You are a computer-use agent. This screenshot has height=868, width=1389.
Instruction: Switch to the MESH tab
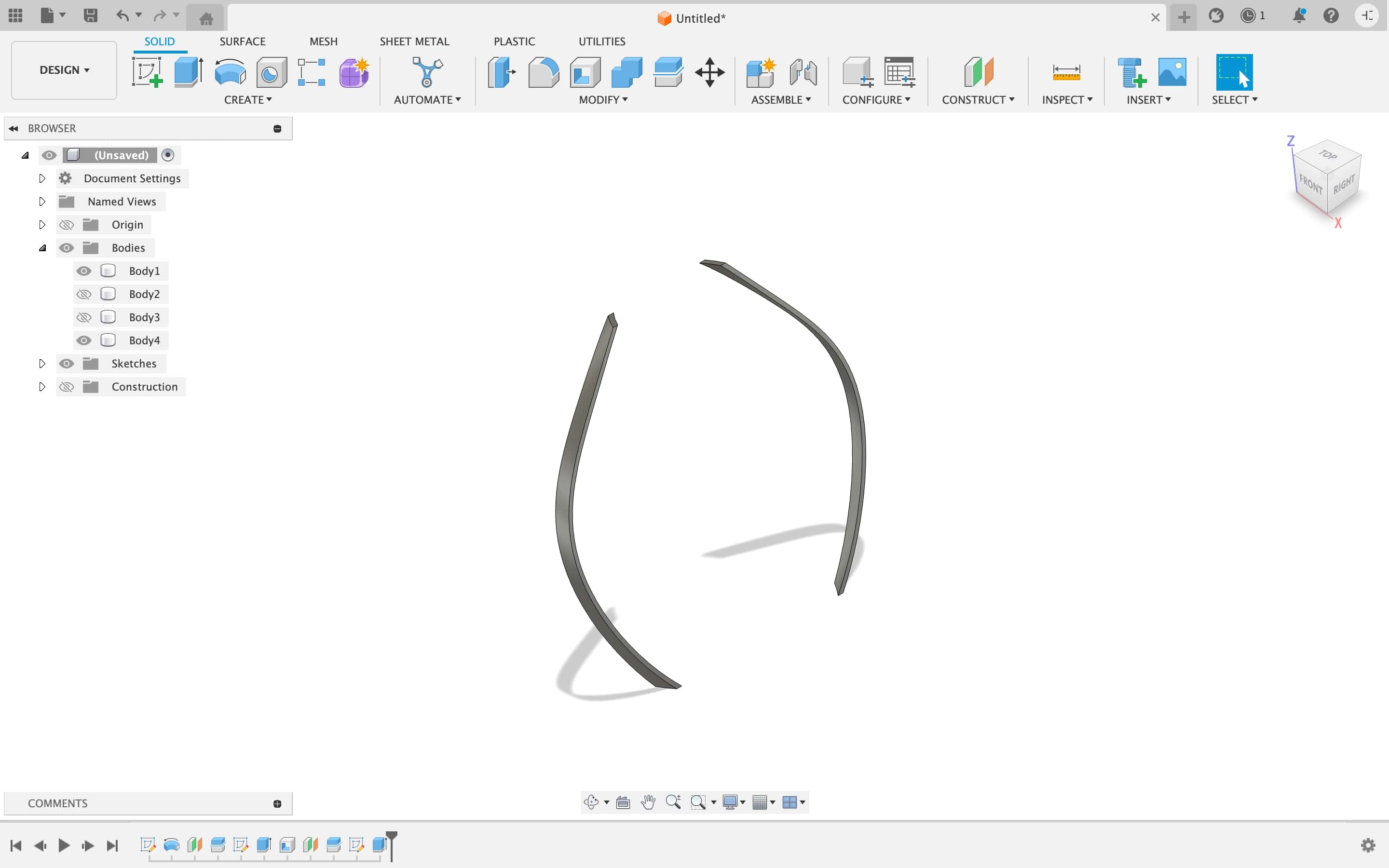[x=323, y=41]
